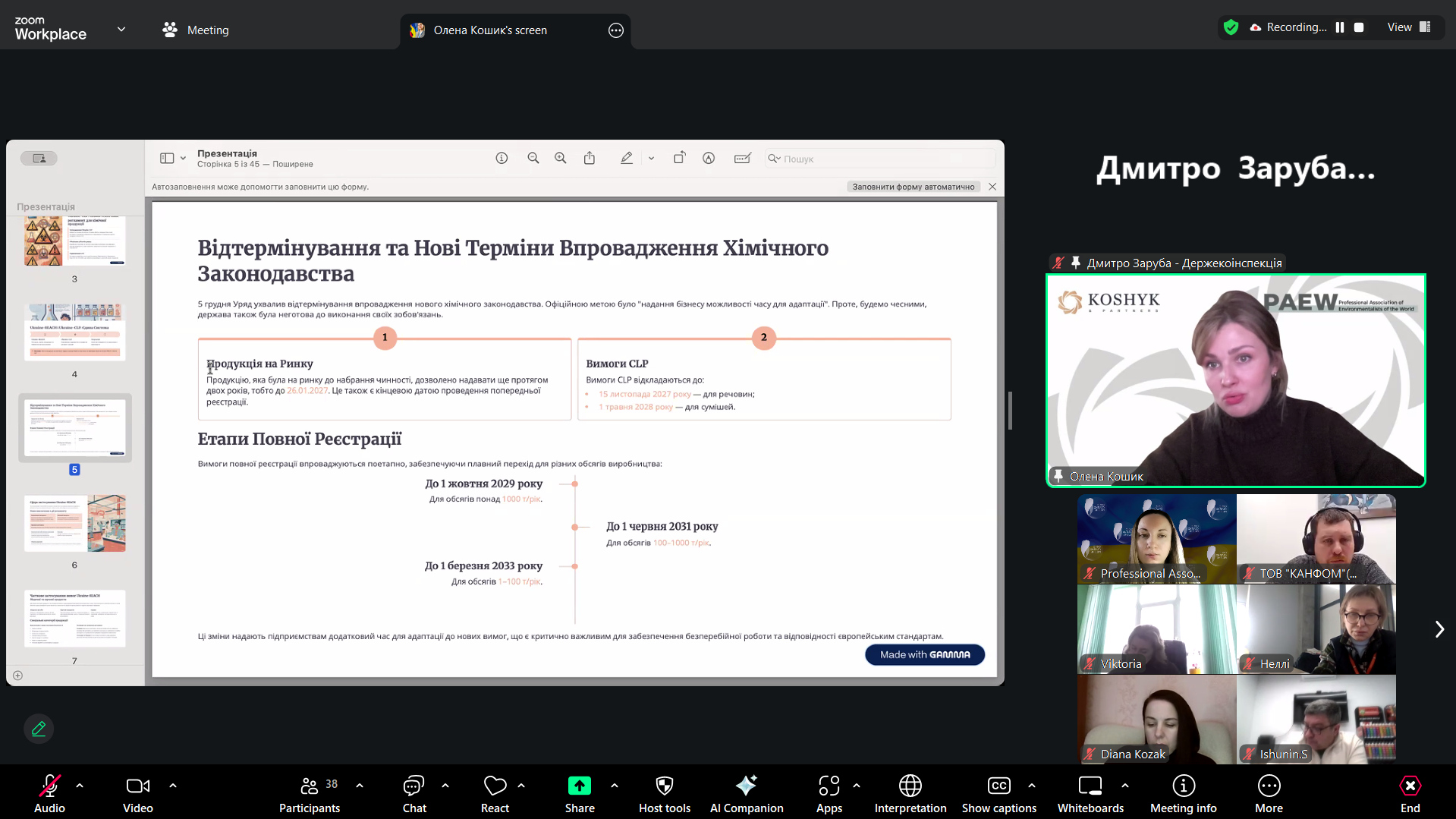Expand audio options arrow beside Audio

[x=80, y=786]
